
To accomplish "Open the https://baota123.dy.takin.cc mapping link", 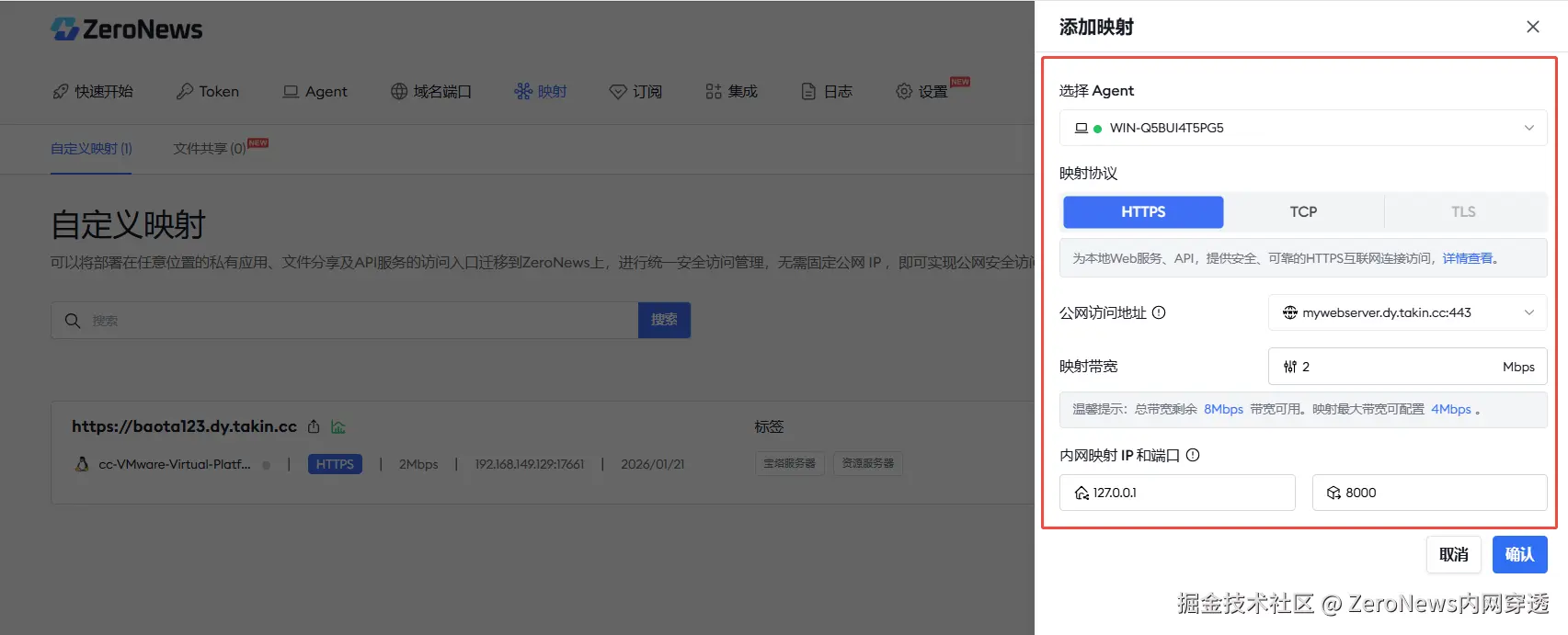I will point(184,426).
